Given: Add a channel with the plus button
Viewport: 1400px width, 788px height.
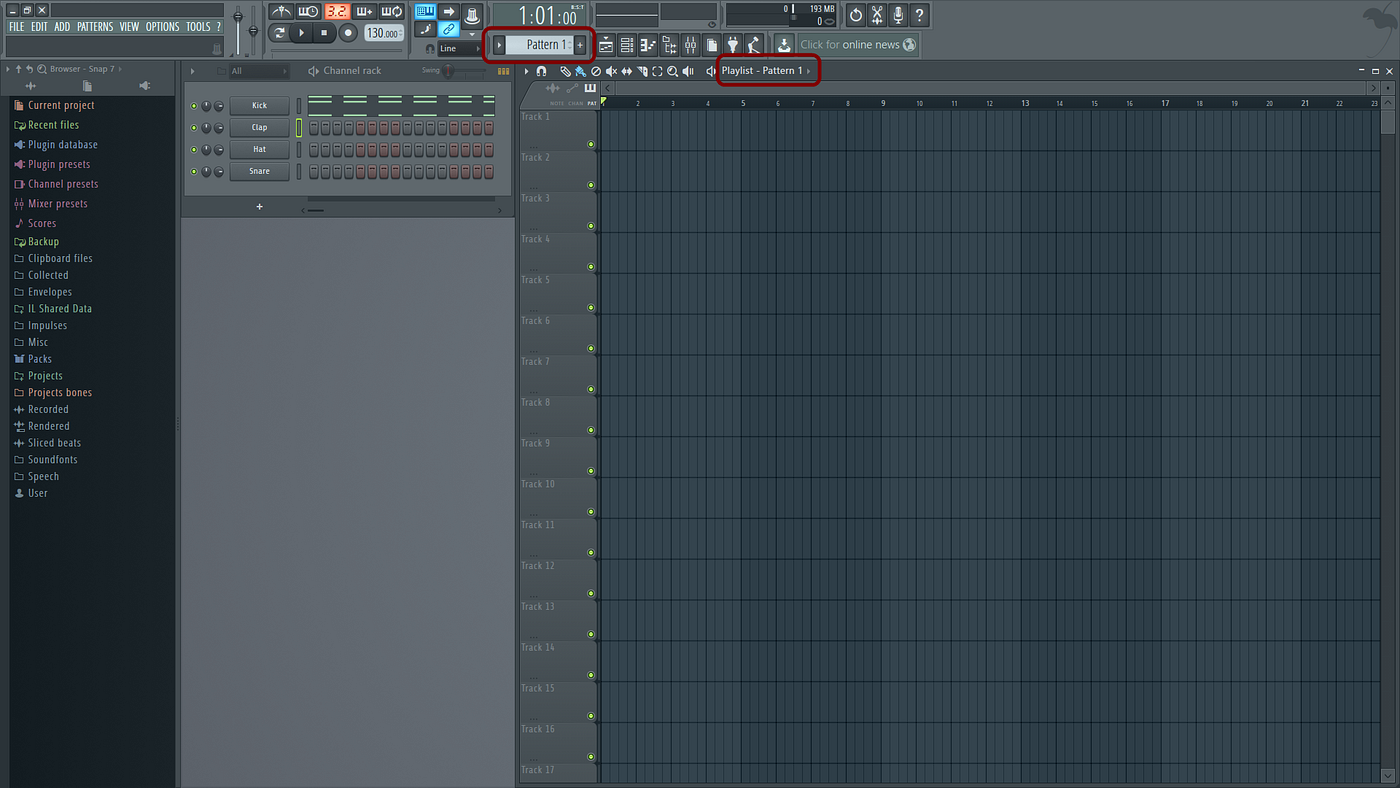Looking at the screenshot, I should (x=259, y=206).
